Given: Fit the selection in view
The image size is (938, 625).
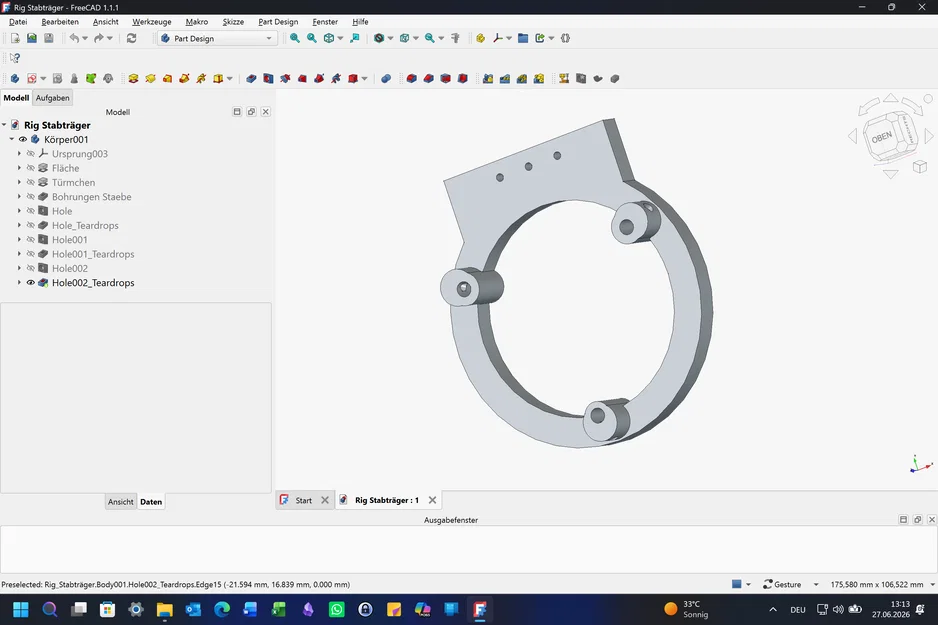Looking at the screenshot, I should [x=312, y=38].
